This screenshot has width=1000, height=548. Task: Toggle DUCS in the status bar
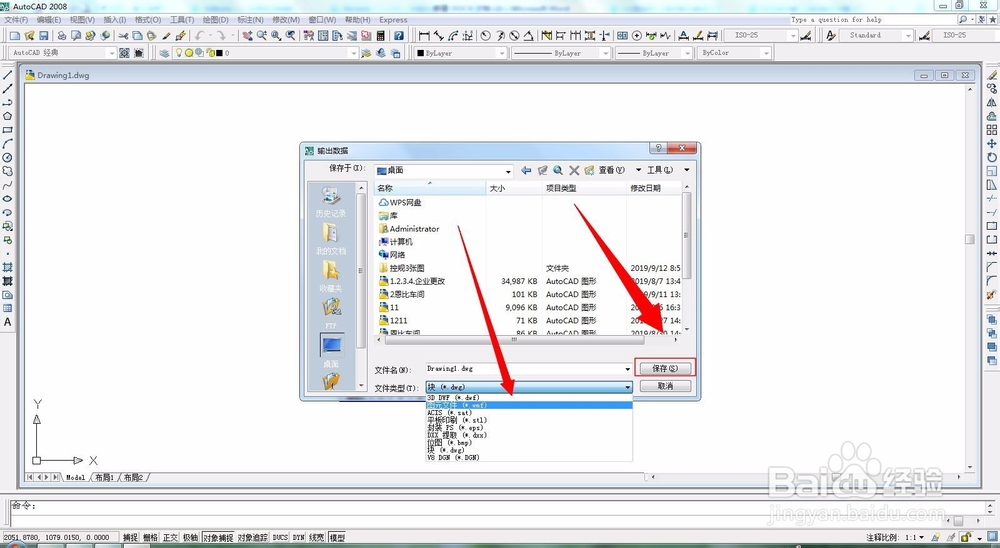[281, 538]
